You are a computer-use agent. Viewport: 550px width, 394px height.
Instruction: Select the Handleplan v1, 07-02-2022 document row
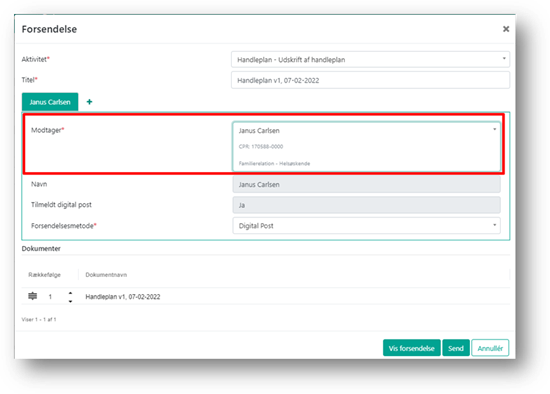pyautogui.click(x=266, y=296)
